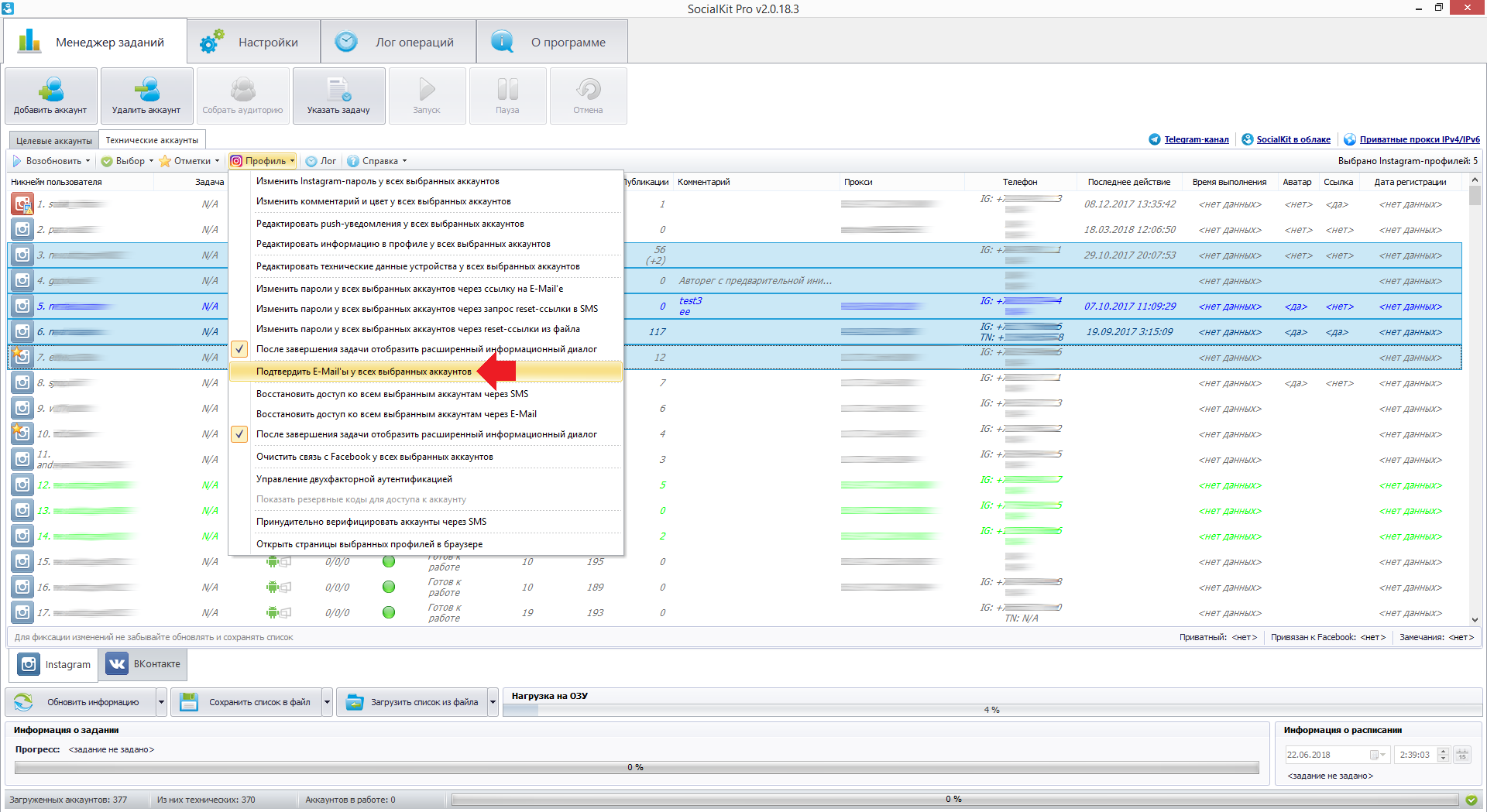Switch to Технические аккаунты tab
Screen dimensions: 1487x812
point(152,140)
